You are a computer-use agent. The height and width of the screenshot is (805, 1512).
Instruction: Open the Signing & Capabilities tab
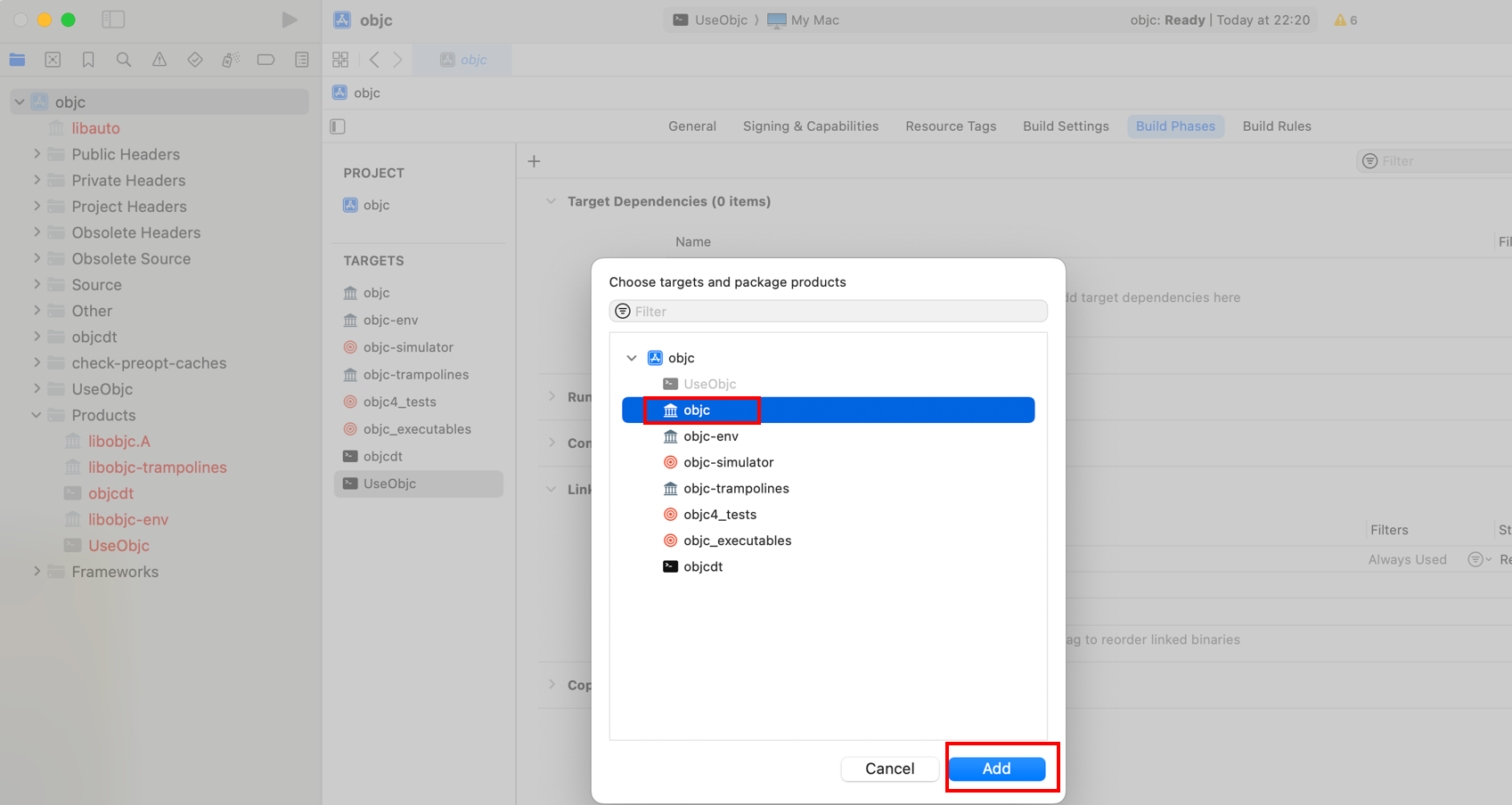[810, 126]
